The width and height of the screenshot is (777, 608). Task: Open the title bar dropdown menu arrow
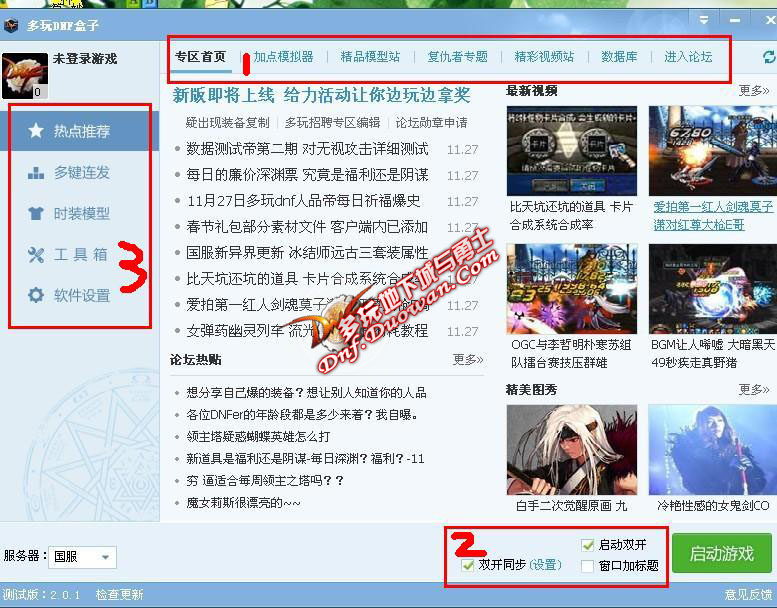[x=704, y=20]
